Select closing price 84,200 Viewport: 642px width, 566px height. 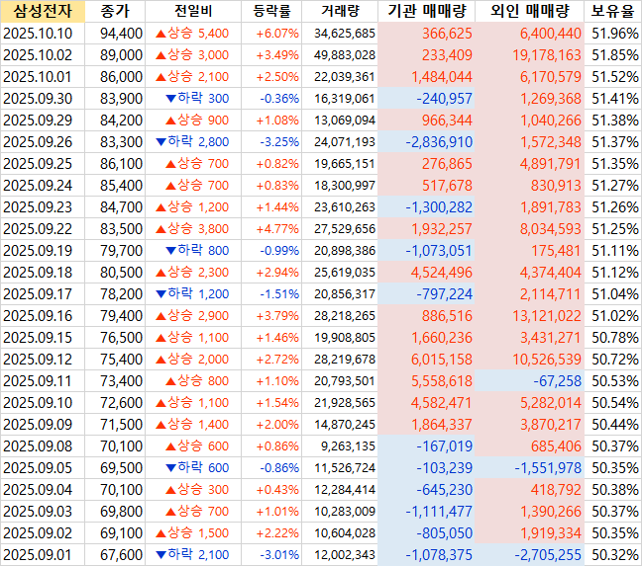(x=115, y=120)
